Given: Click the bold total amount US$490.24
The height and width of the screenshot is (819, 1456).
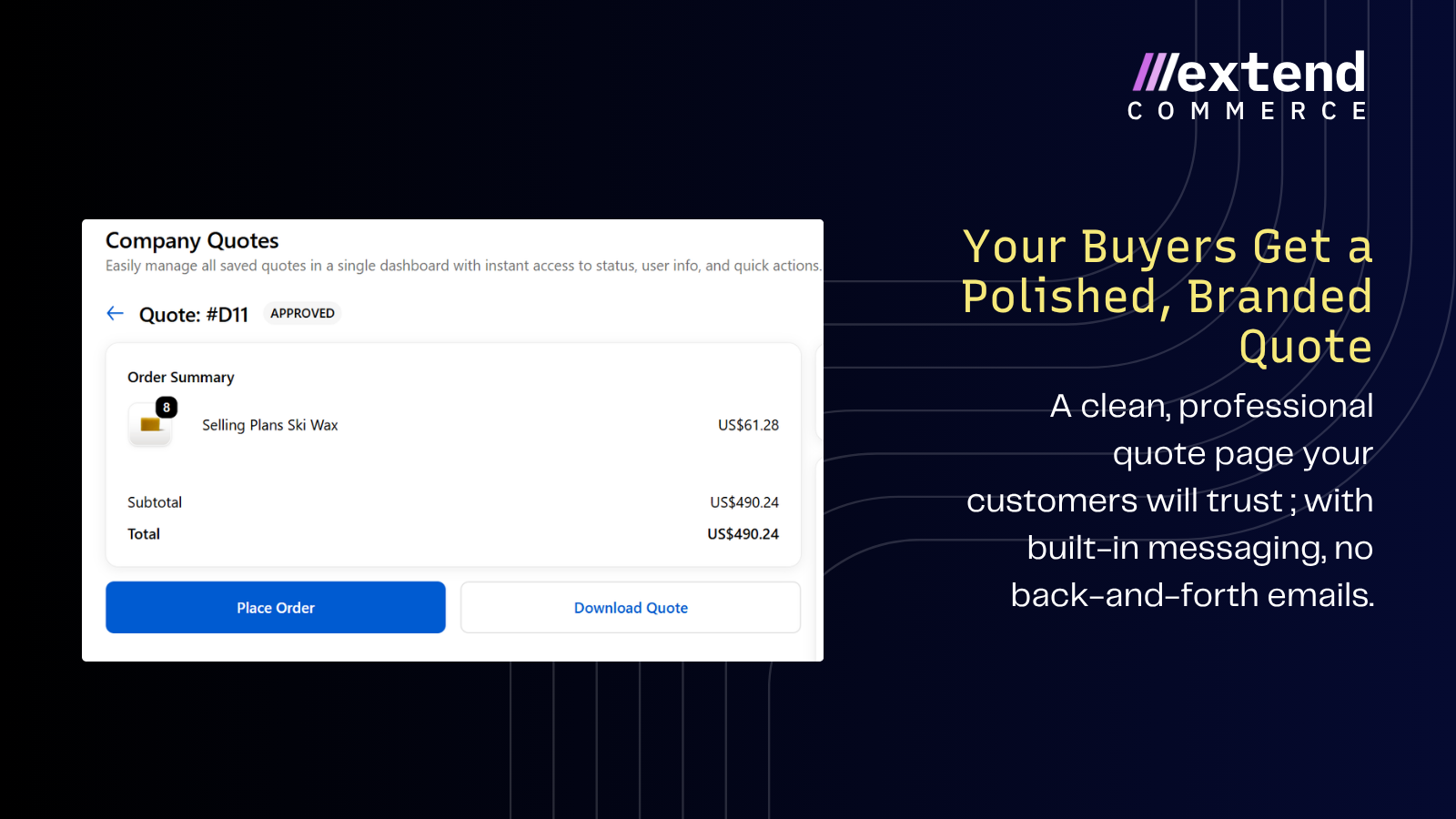Looking at the screenshot, I should pyautogui.click(x=743, y=534).
